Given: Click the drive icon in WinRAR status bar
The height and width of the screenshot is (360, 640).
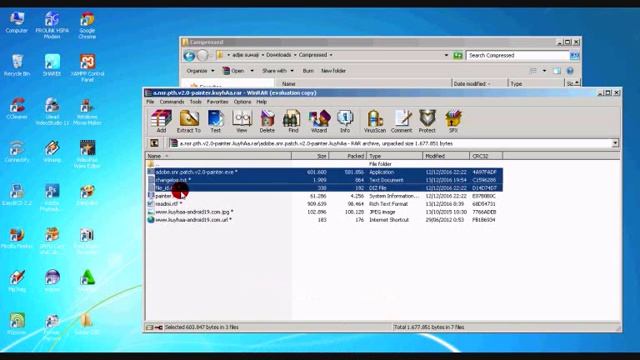Looking at the screenshot, I should coord(150,327).
